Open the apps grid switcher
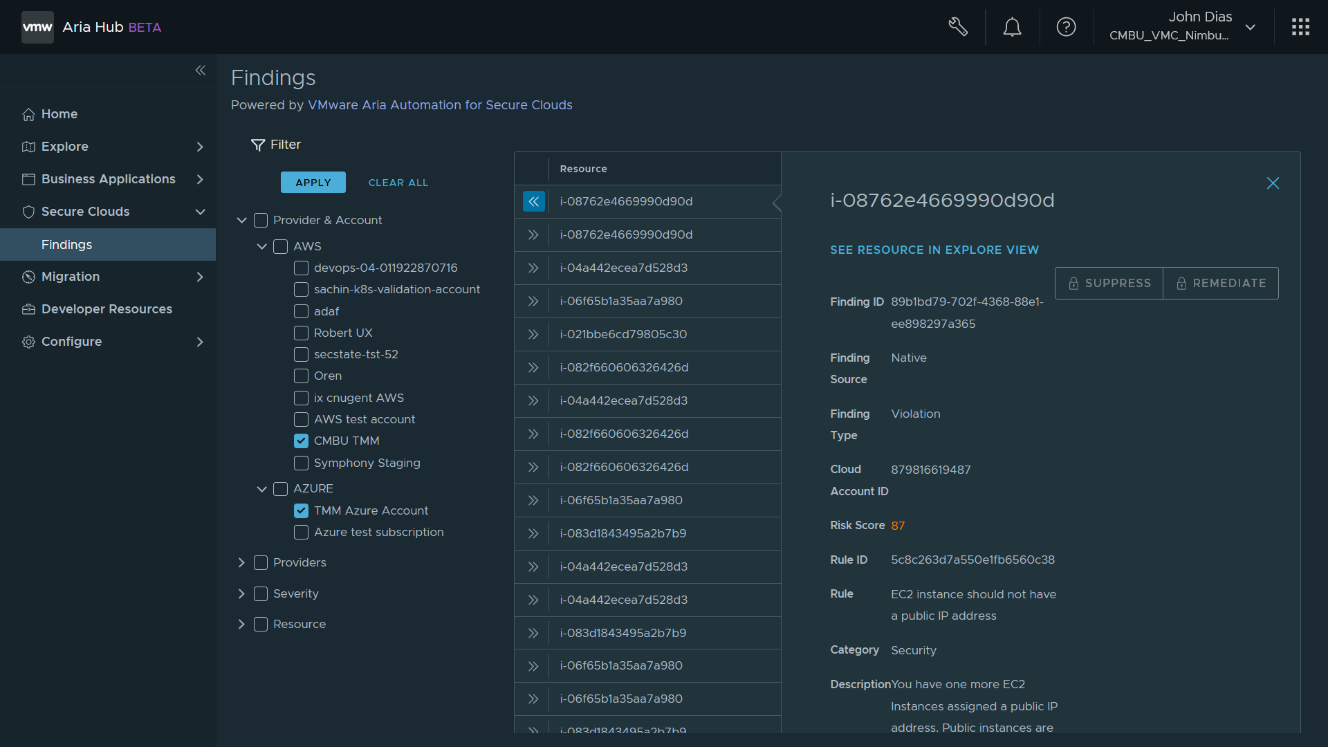 (1300, 27)
